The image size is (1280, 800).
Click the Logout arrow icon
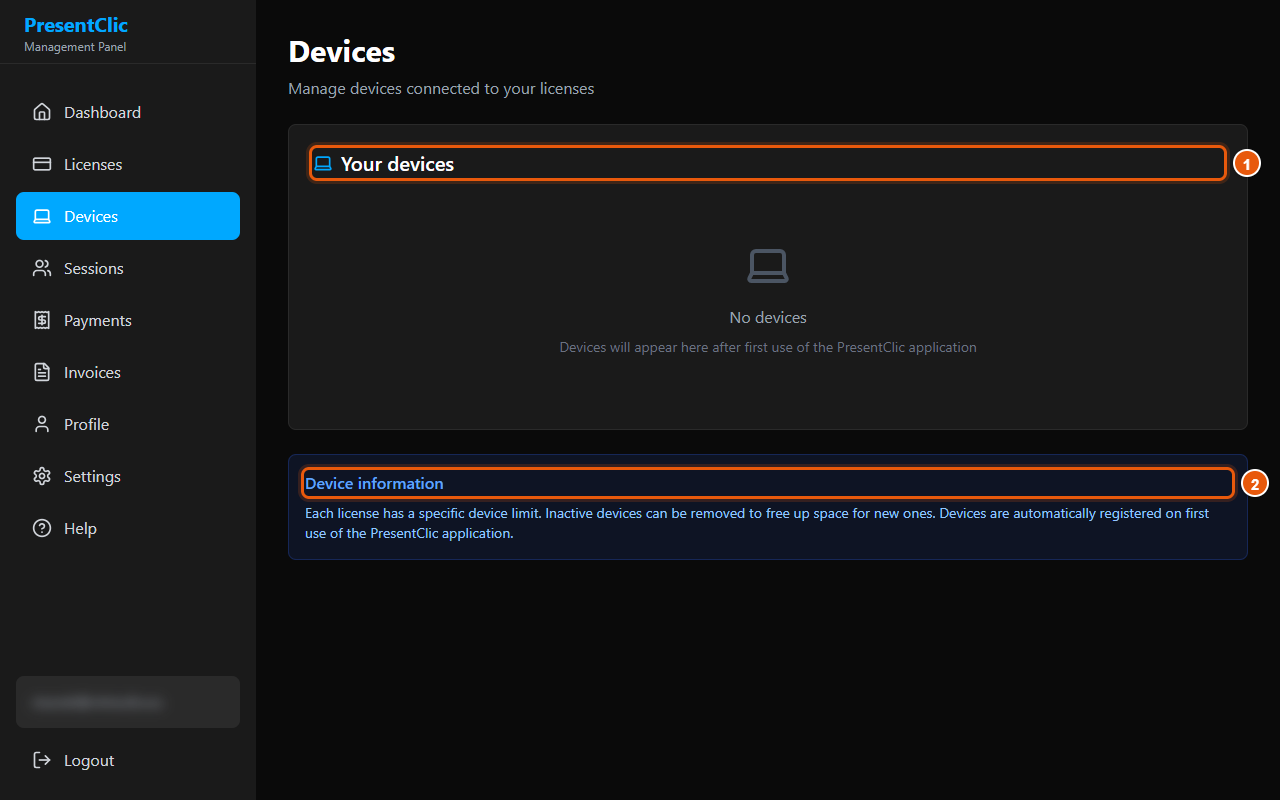click(42, 760)
